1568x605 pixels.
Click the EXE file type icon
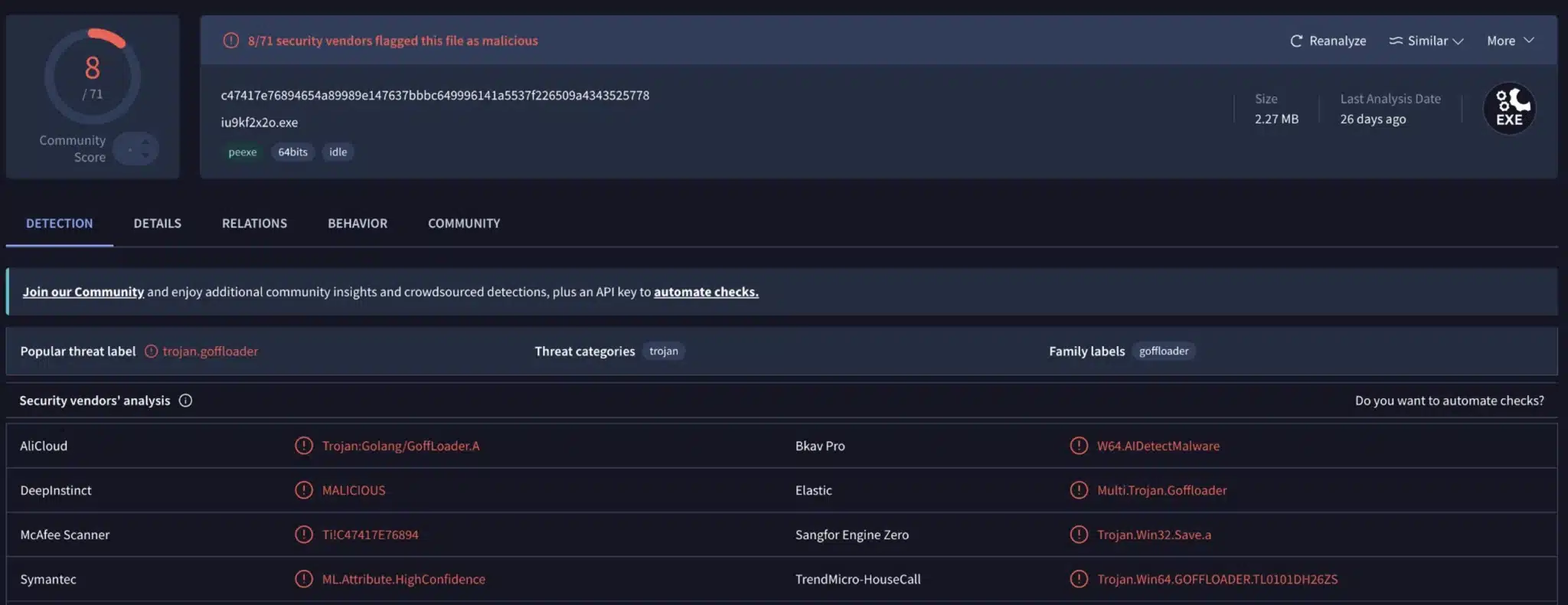click(1509, 109)
